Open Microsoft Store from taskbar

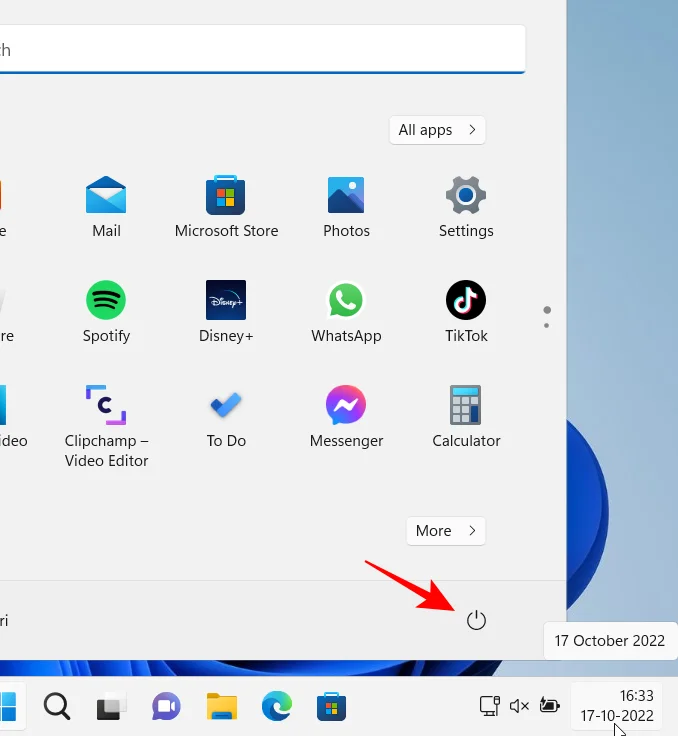[331, 706]
